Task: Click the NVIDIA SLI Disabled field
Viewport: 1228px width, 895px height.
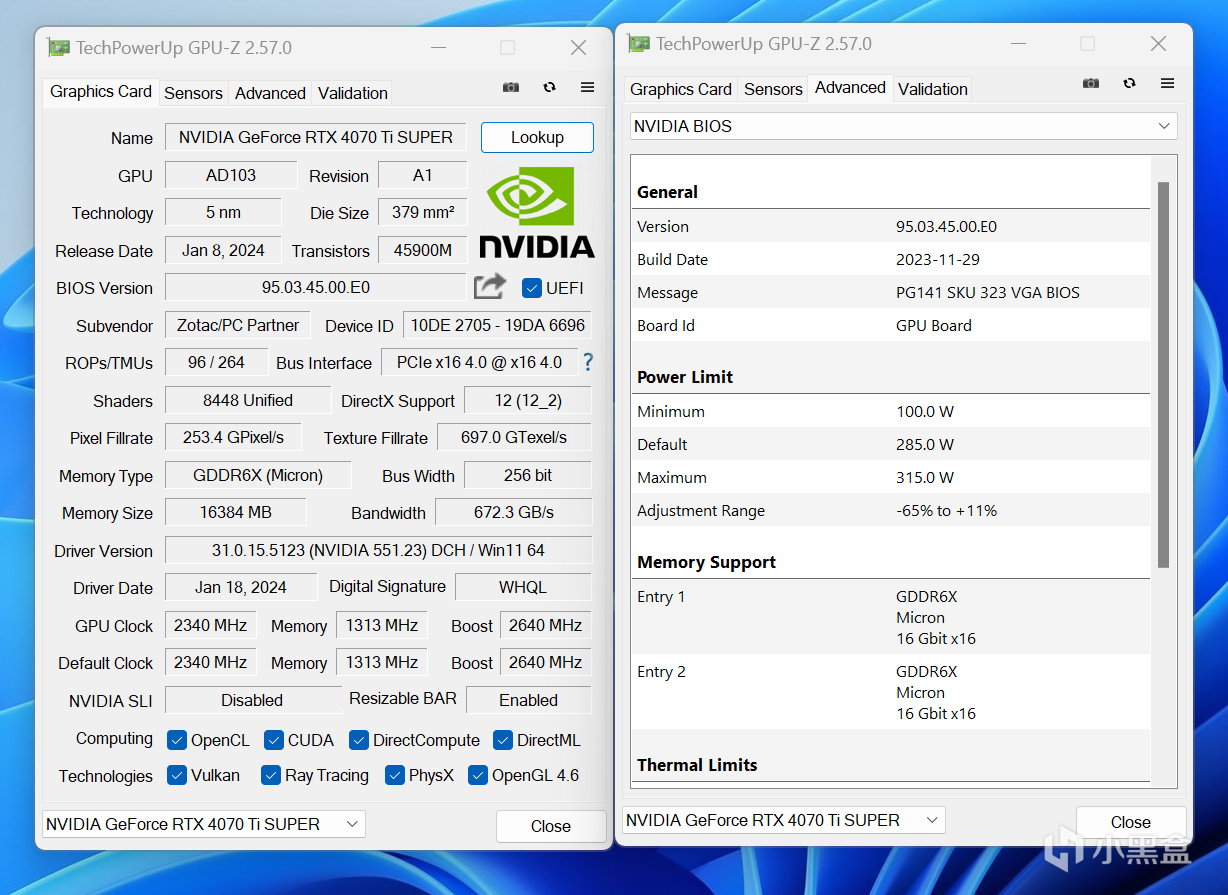Action: click(252, 700)
